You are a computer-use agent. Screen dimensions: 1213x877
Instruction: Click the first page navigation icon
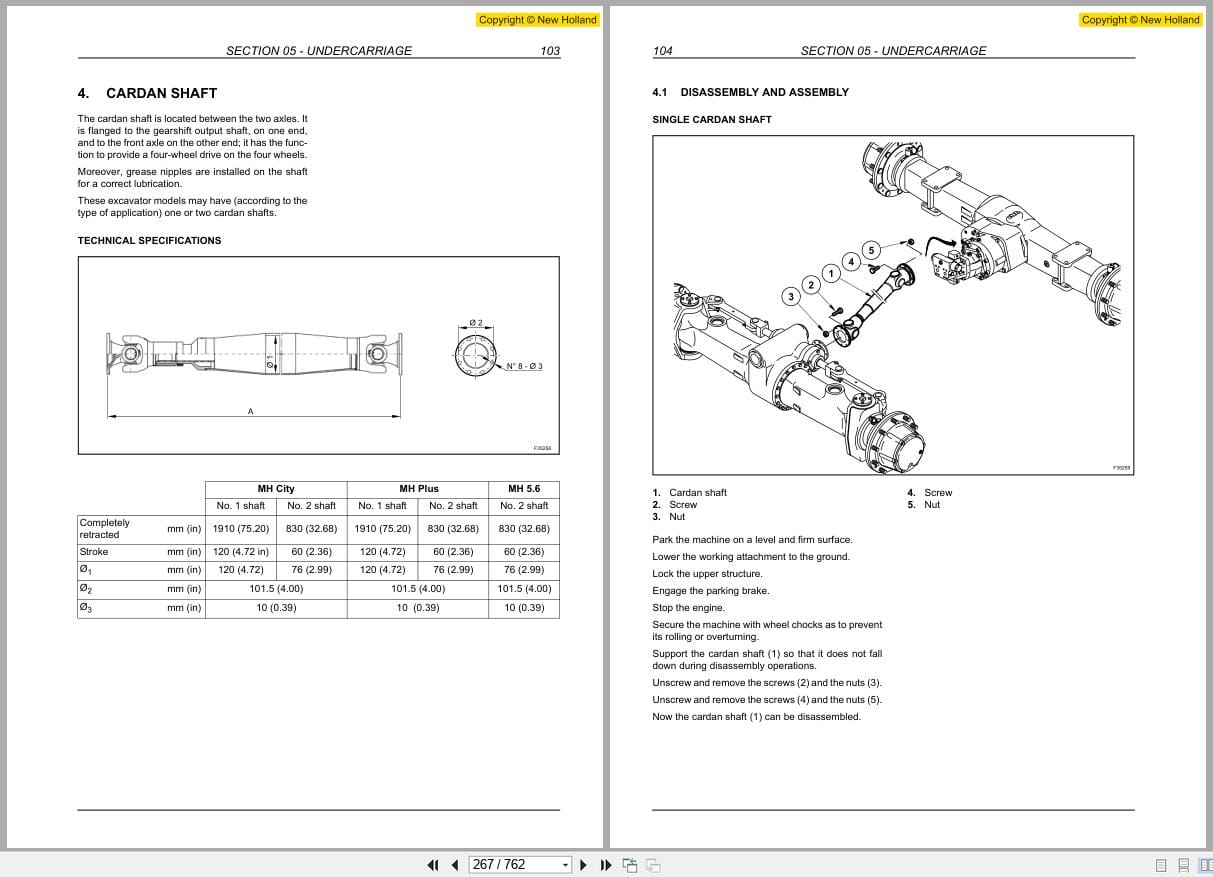[x=433, y=864]
